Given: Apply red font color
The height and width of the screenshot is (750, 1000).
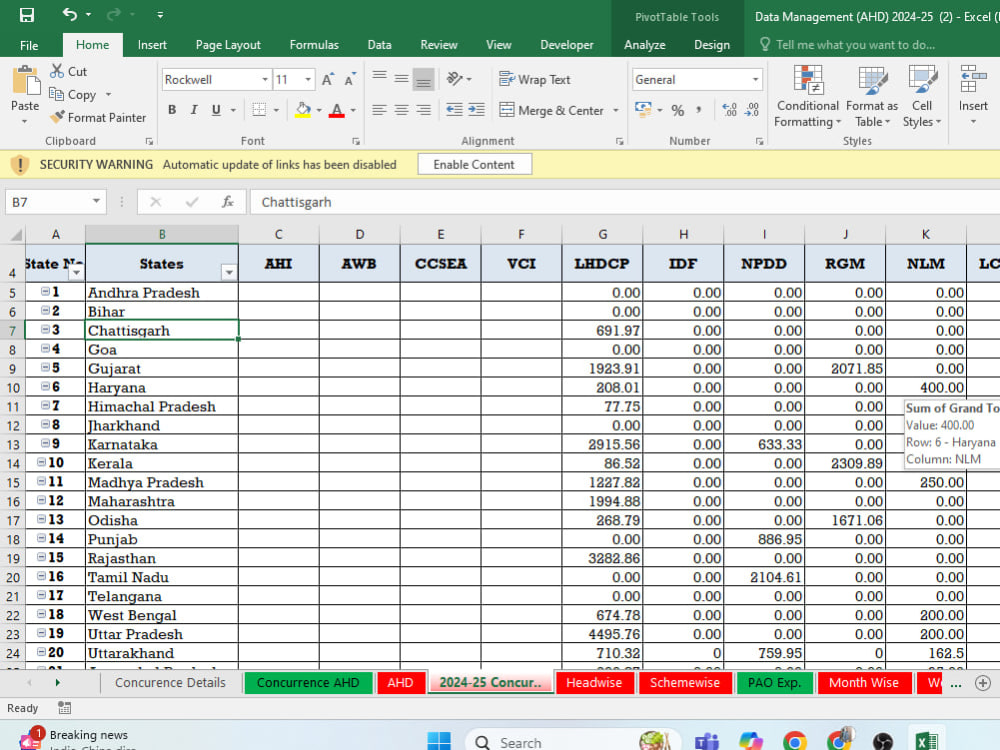Looking at the screenshot, I should click(x=337, y=110).
